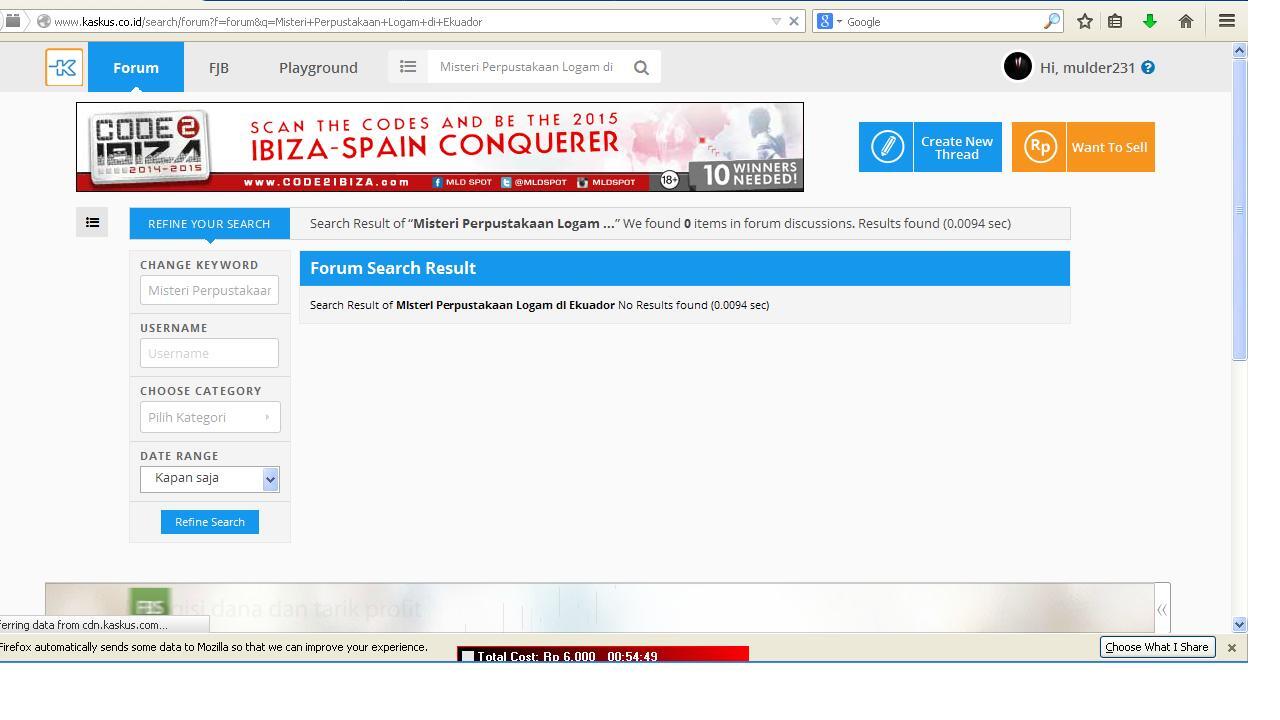
Task: Switch to the FJB tab
Action: [x=219, y=67]
